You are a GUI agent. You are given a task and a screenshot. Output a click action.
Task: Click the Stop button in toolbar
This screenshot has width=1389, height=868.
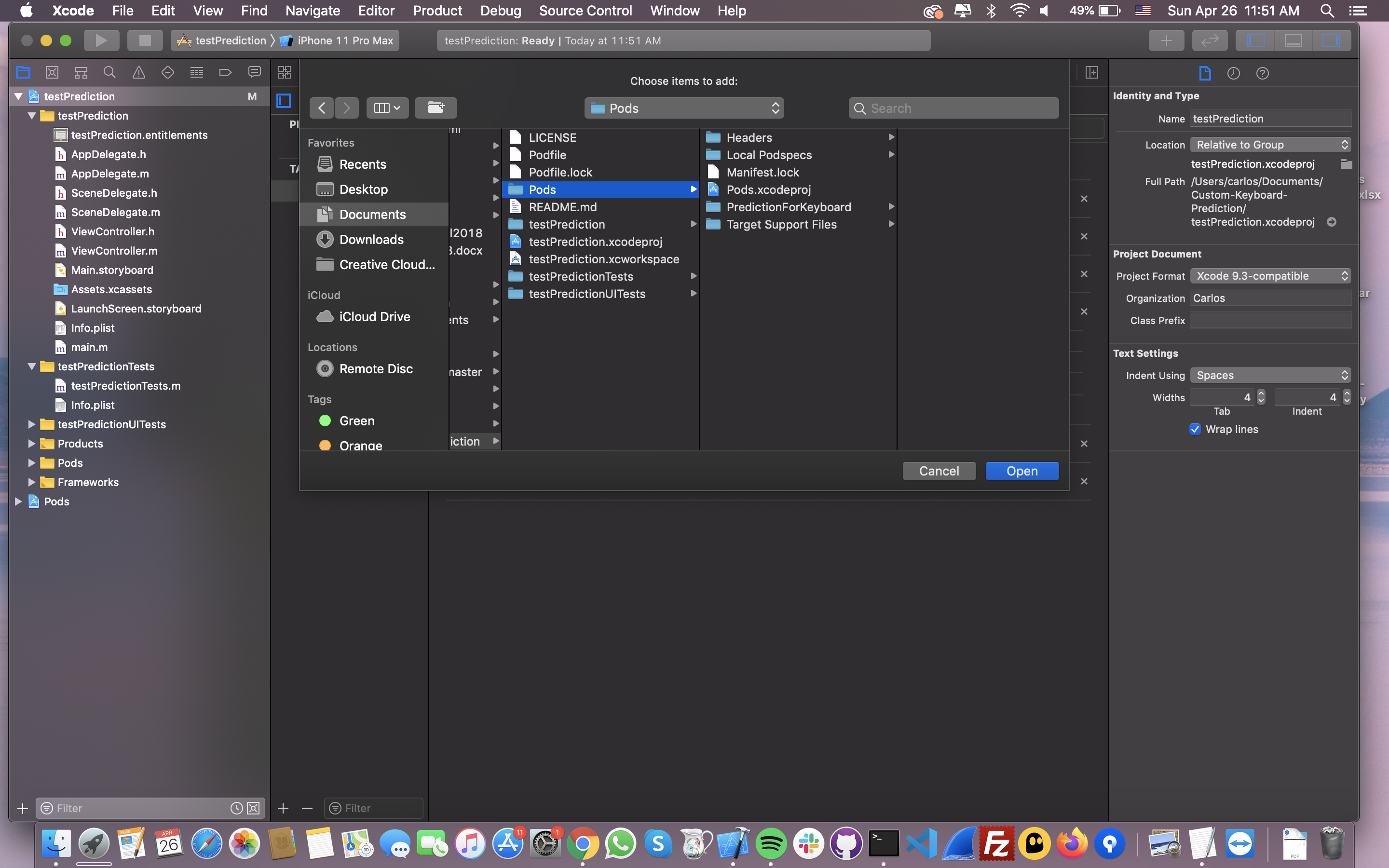pyautogui.click(x=145, y=40)
